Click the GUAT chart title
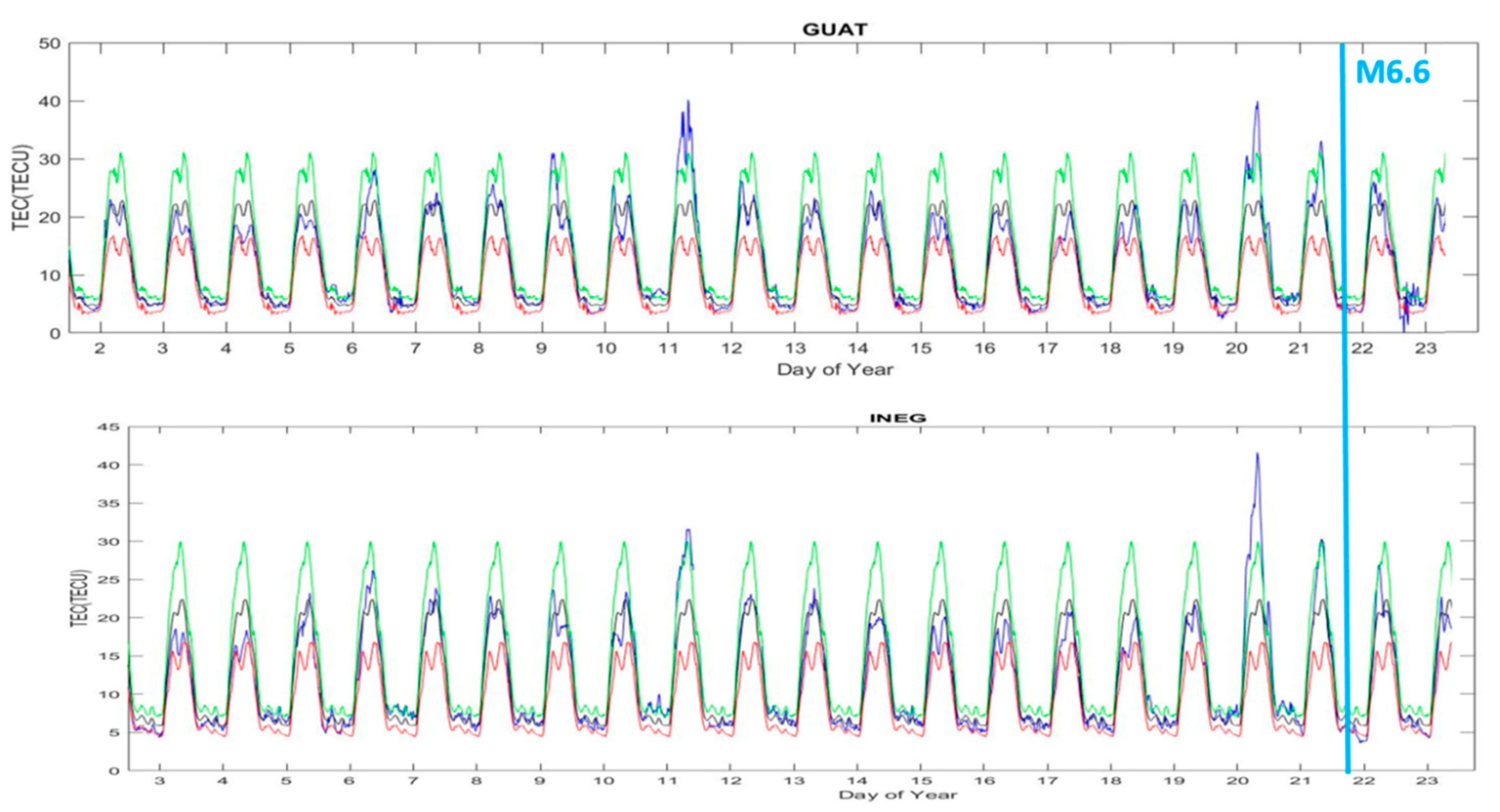 point(835,30)
